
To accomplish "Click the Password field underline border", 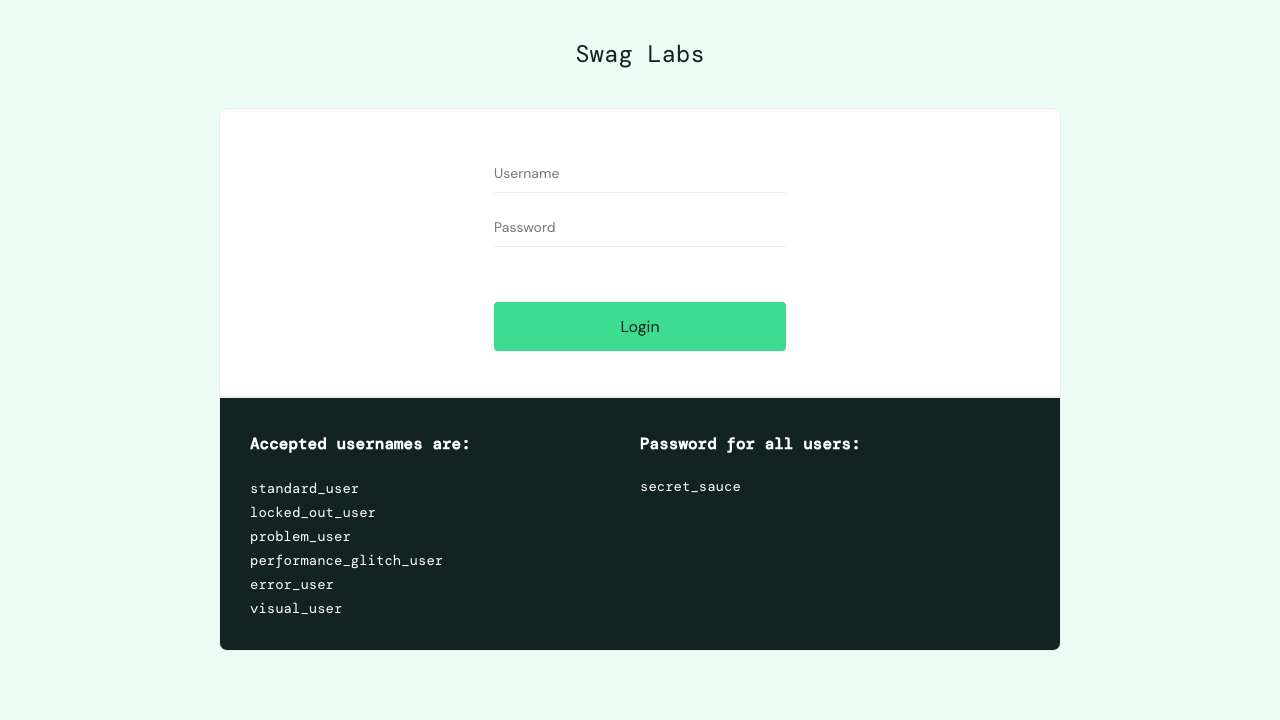I will [x=640, y=245].
